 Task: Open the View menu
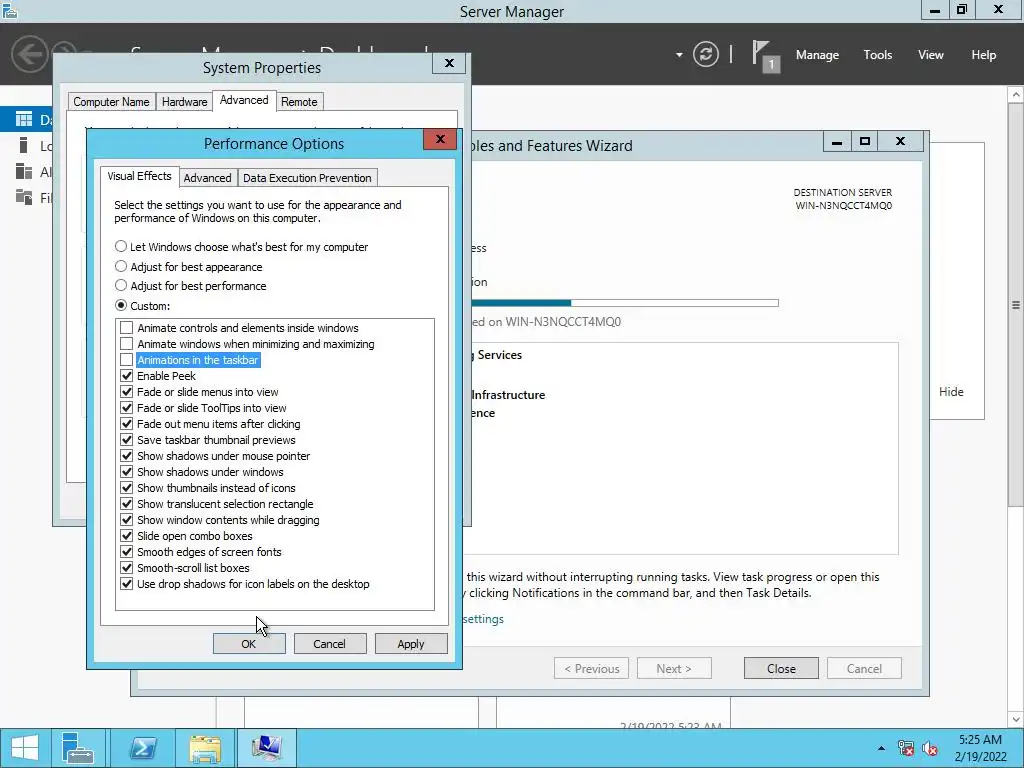[x=931, y=55]
